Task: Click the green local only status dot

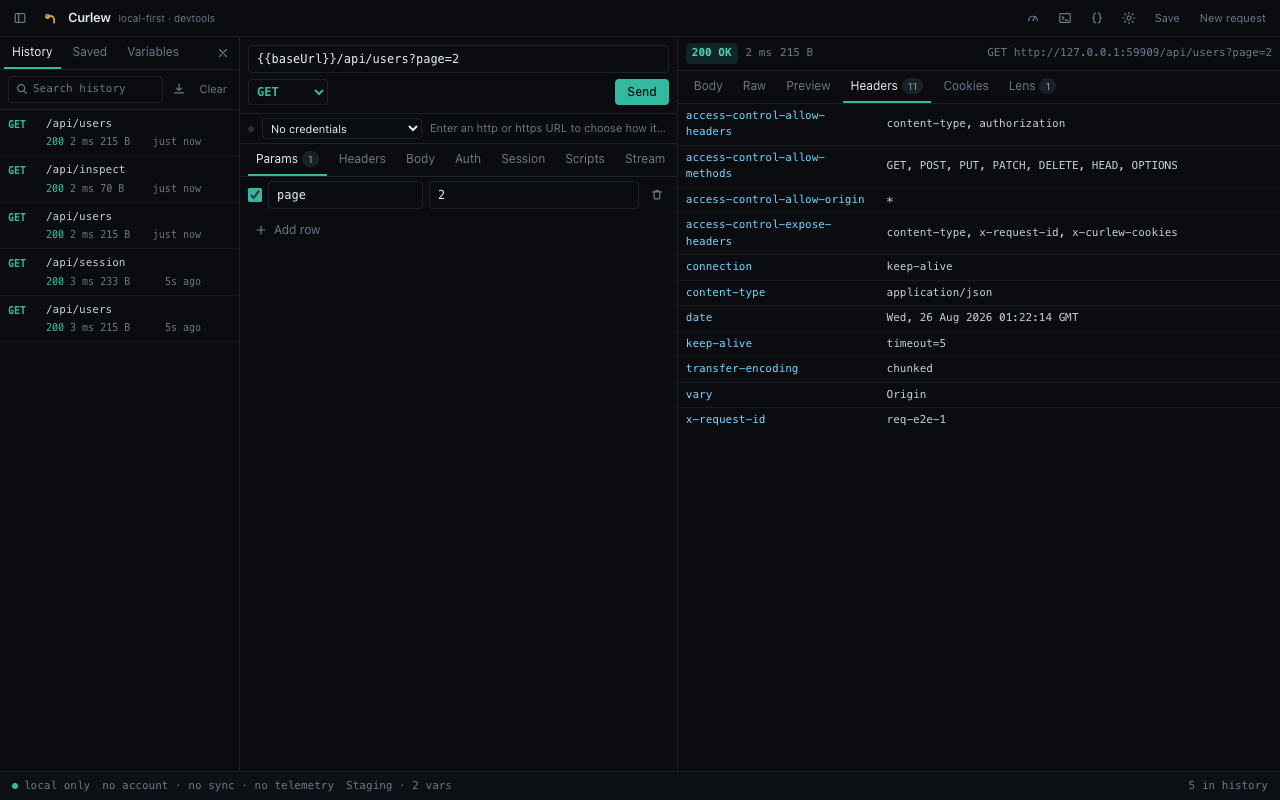Action: coord(15,786)
